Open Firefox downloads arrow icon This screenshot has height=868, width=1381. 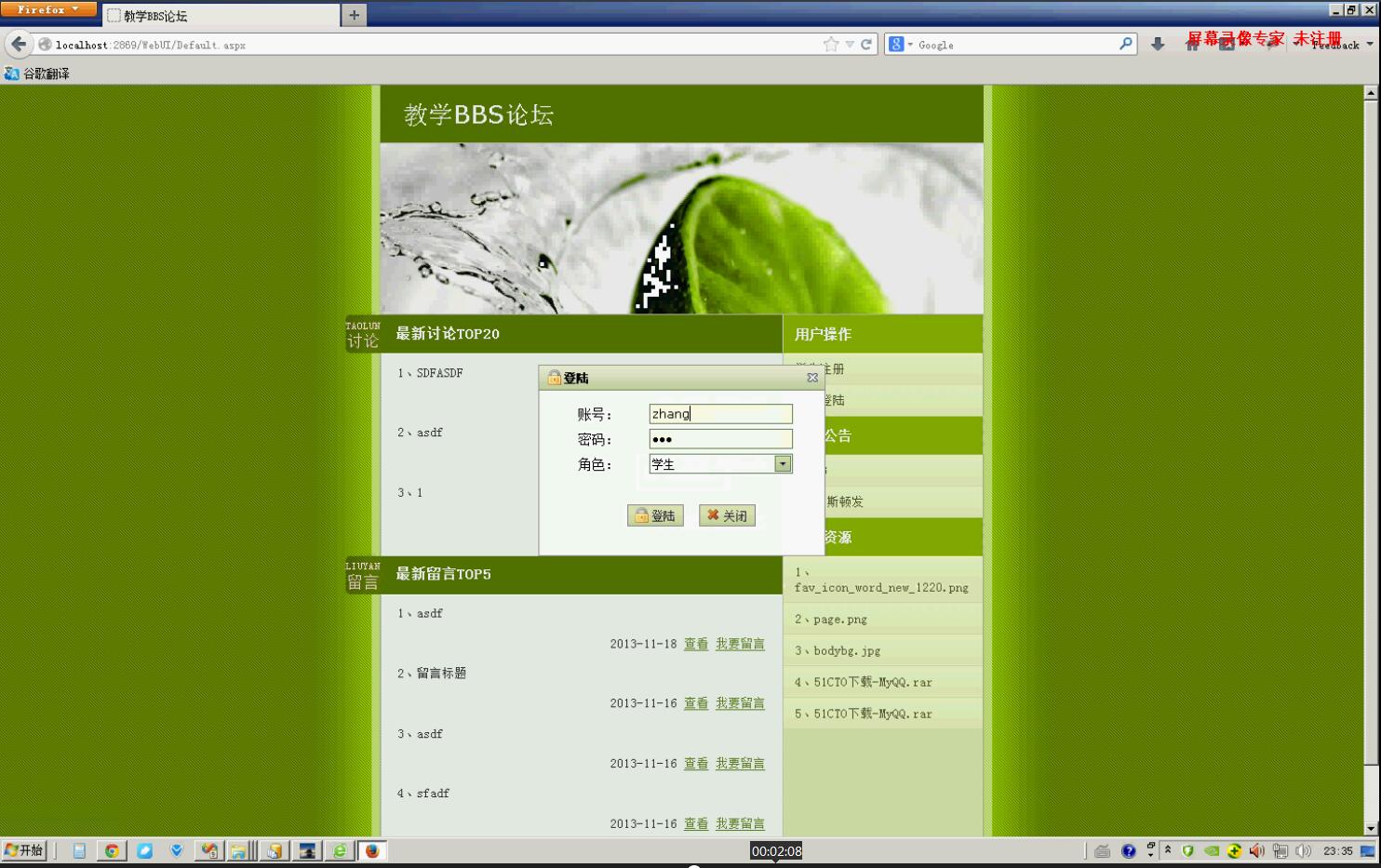[x=1158, y=44]
